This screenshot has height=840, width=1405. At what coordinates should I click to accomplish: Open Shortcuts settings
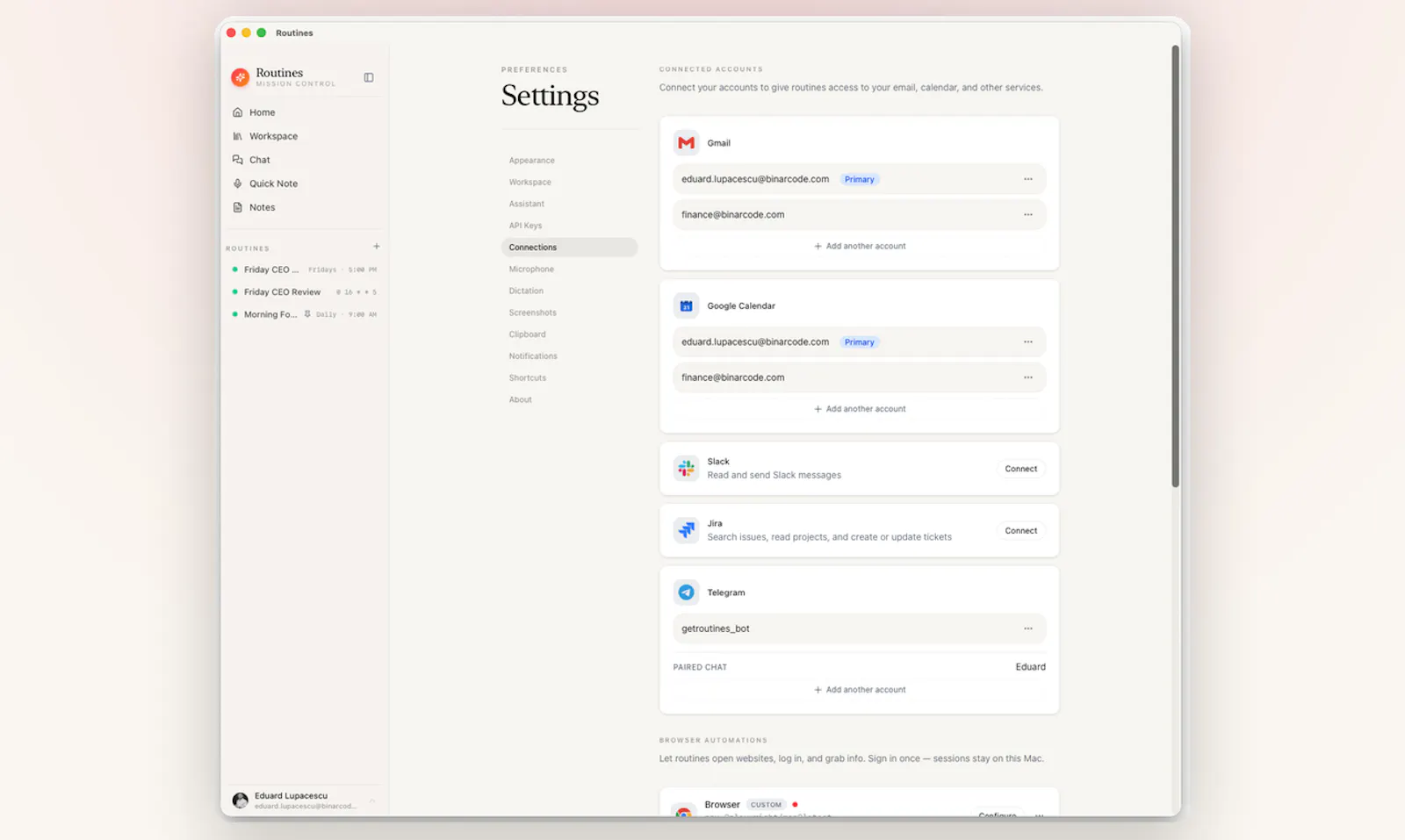tap(569, 377)
